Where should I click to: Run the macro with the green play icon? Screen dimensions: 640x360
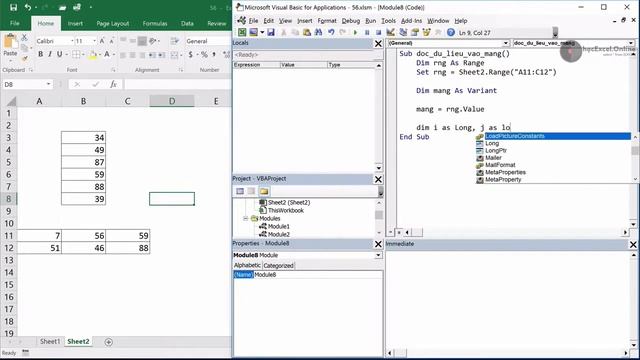point(355,32)
